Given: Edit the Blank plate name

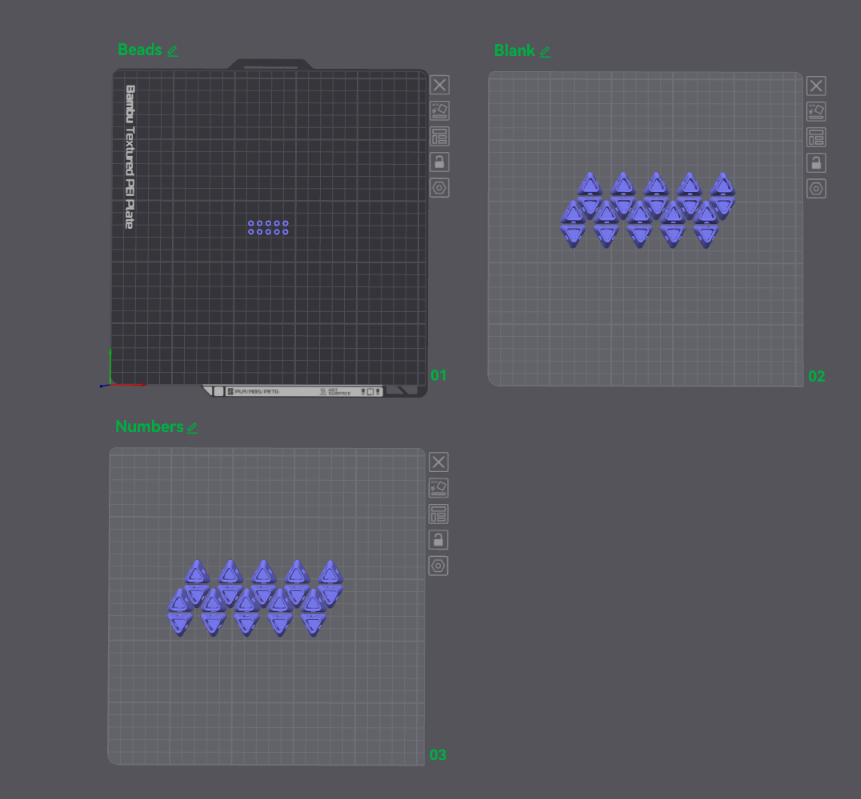Looking at the screenshot, I should coord(545,52).
